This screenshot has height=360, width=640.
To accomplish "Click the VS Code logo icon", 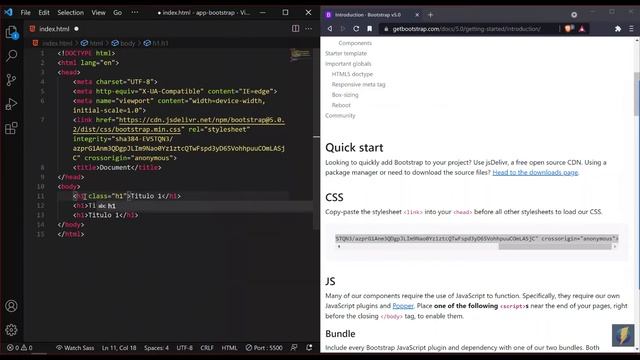I will click(x=8, y=12).
